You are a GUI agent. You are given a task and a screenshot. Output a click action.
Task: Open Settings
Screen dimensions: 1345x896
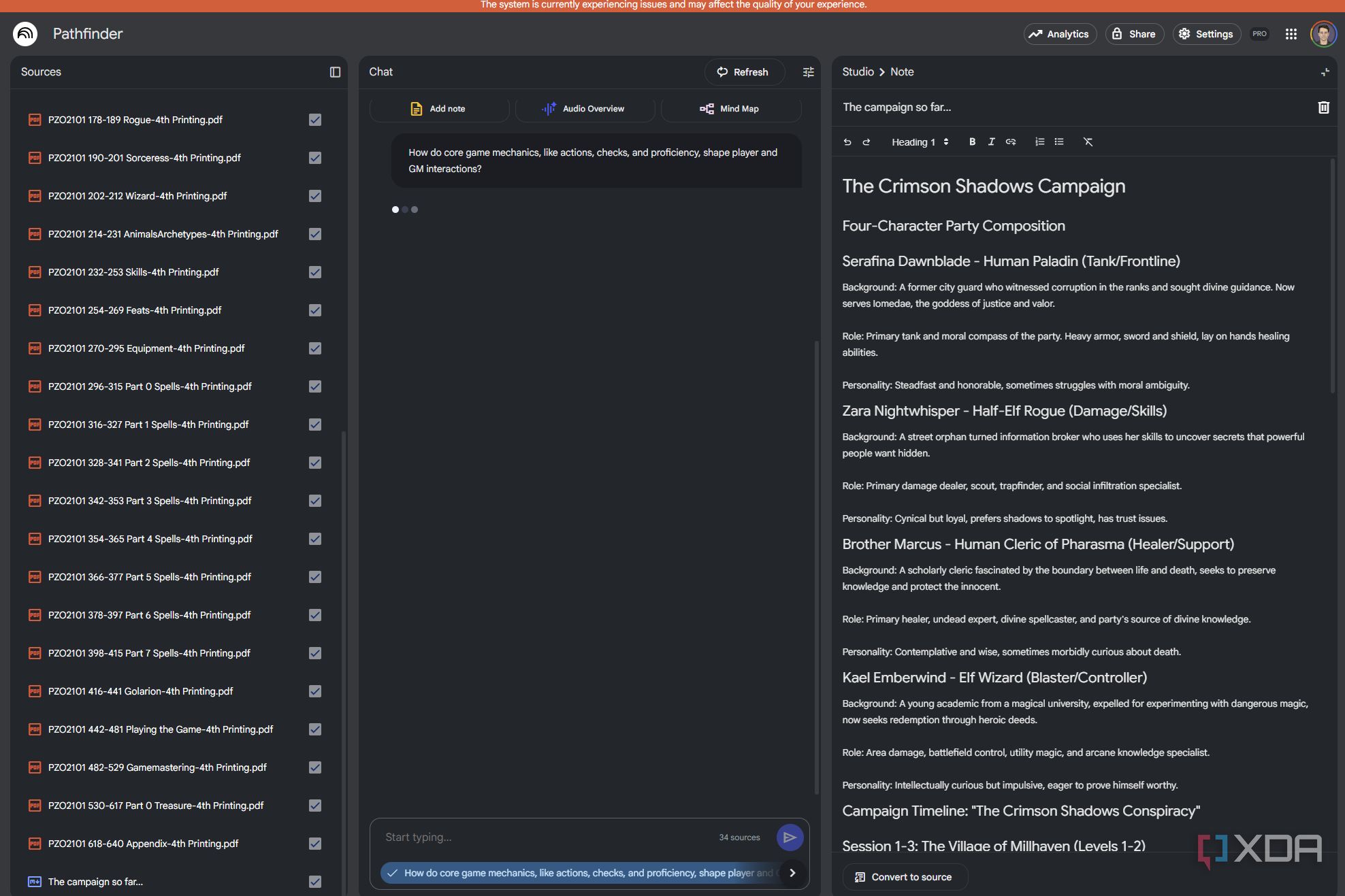[1206, 34]
